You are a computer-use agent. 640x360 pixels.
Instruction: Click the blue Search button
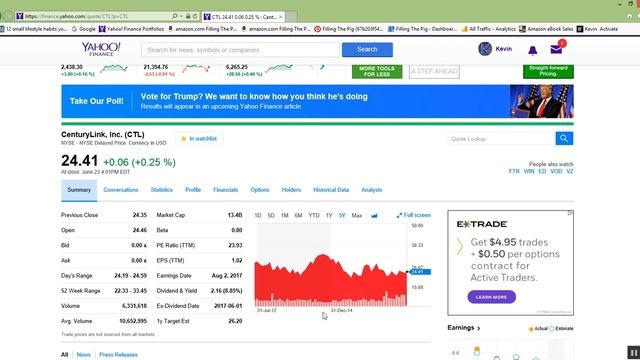pyautogui.click(x=367, y=49)
